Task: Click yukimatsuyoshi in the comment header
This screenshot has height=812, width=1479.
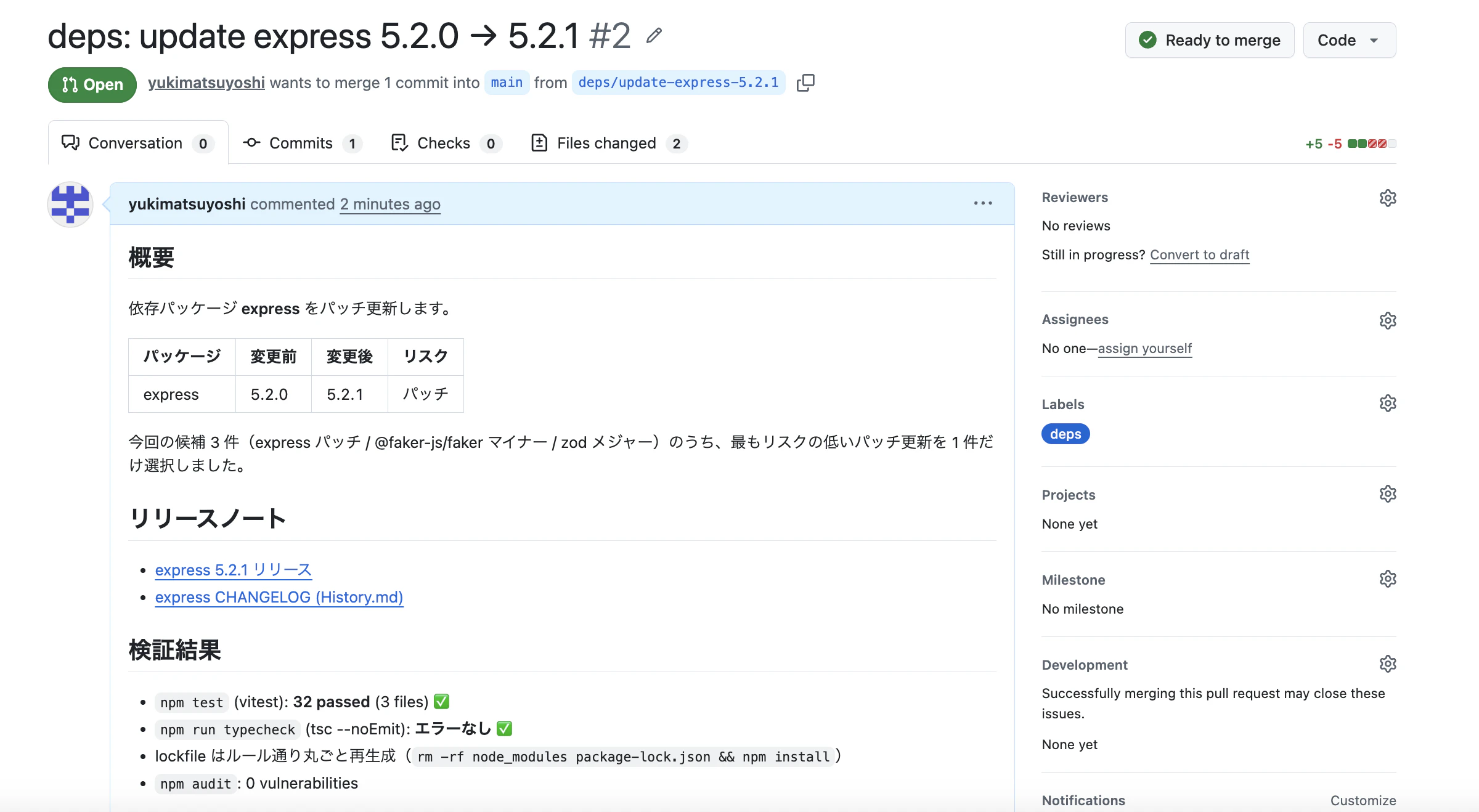Action: pyautogui.click(x=187, y=204)
